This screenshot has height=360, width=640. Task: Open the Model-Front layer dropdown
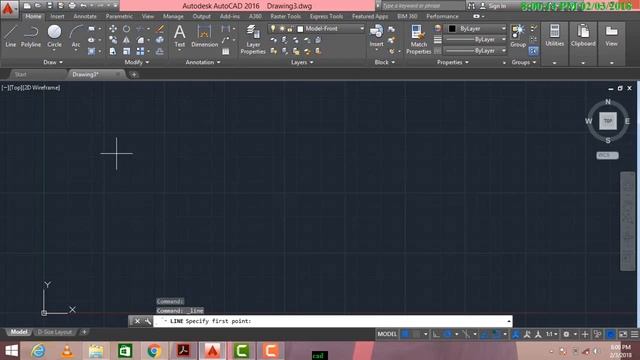click(x=362, y=29)
